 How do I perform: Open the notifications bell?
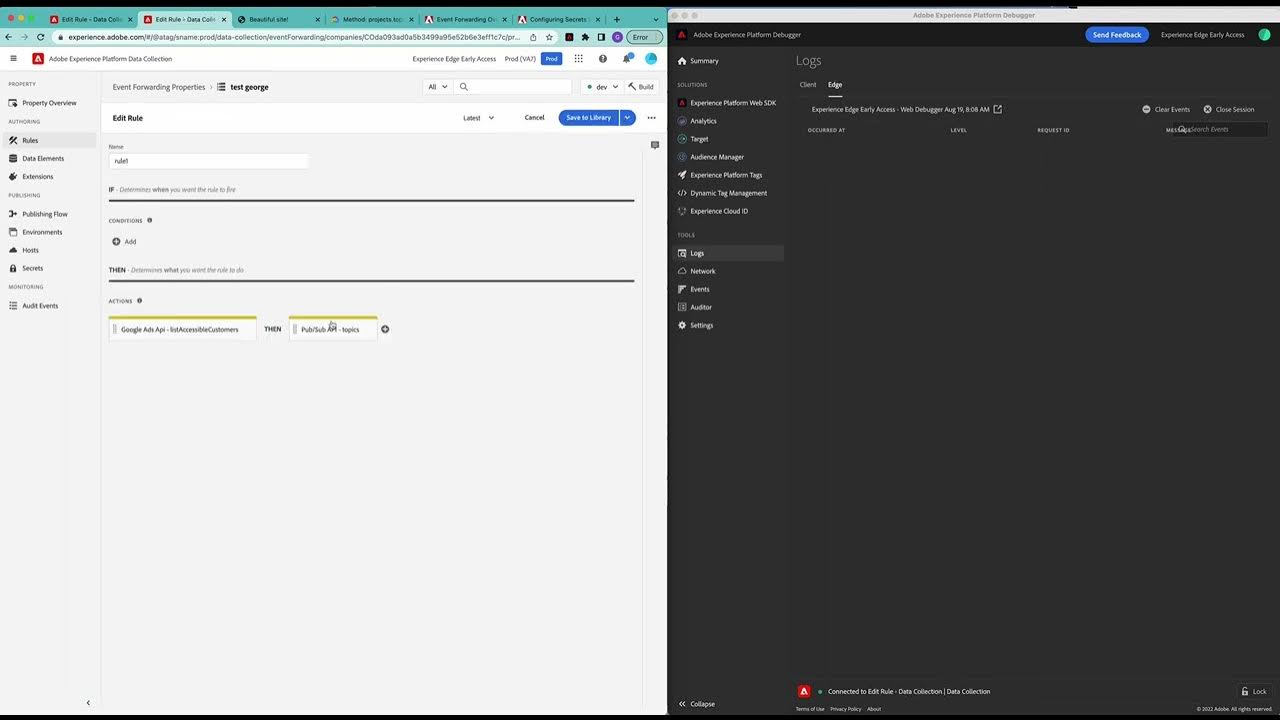pos(628,58)
